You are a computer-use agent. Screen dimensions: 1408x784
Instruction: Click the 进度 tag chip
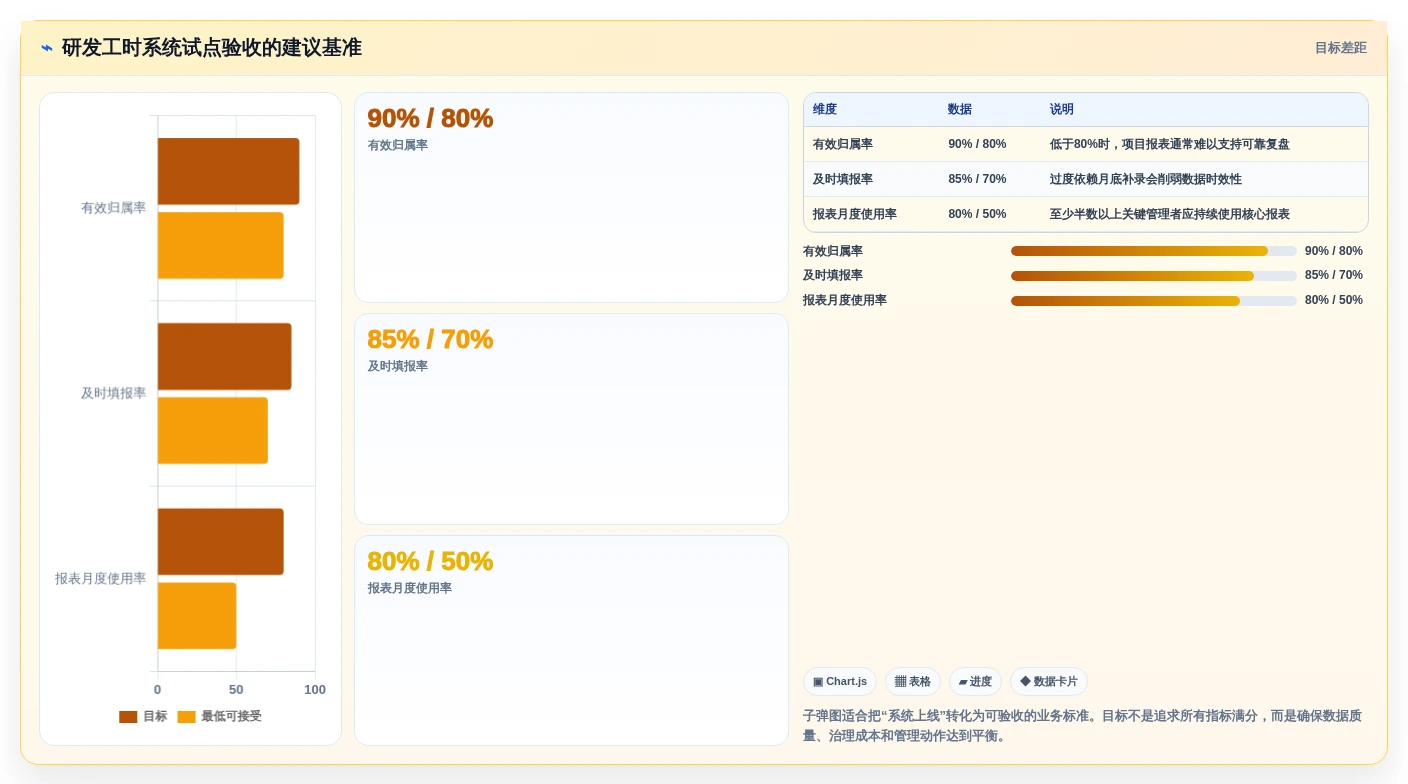click(x=975, y=682)
